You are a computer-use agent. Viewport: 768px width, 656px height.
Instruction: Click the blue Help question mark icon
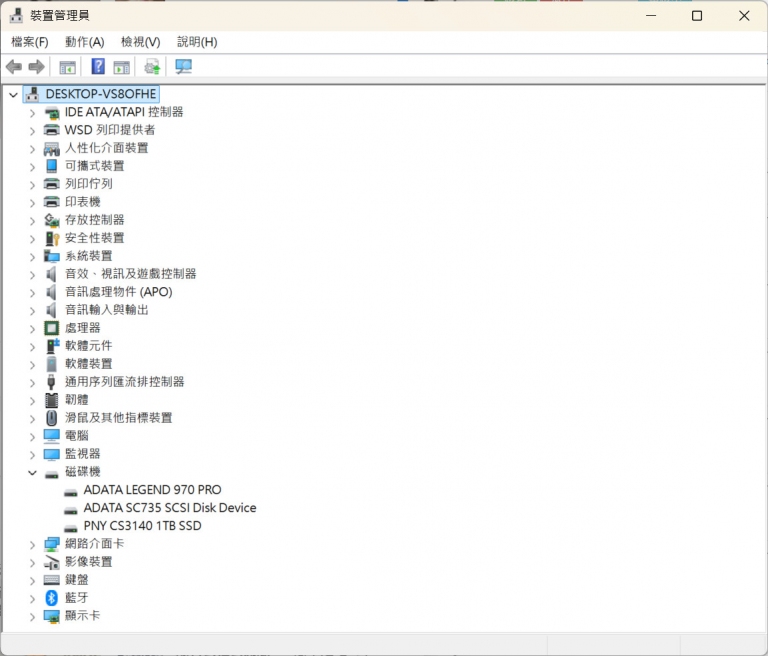(98, 67)
